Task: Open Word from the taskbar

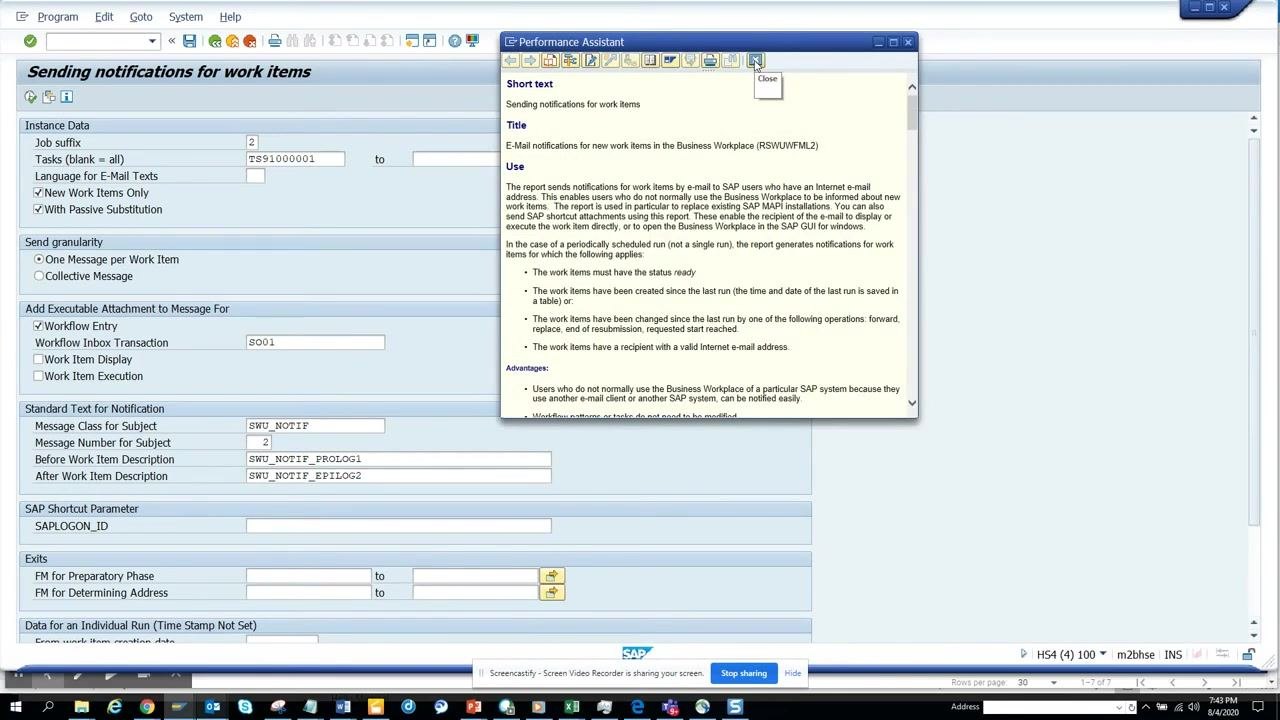Action: pyautogui.click(x=343, y=708)
